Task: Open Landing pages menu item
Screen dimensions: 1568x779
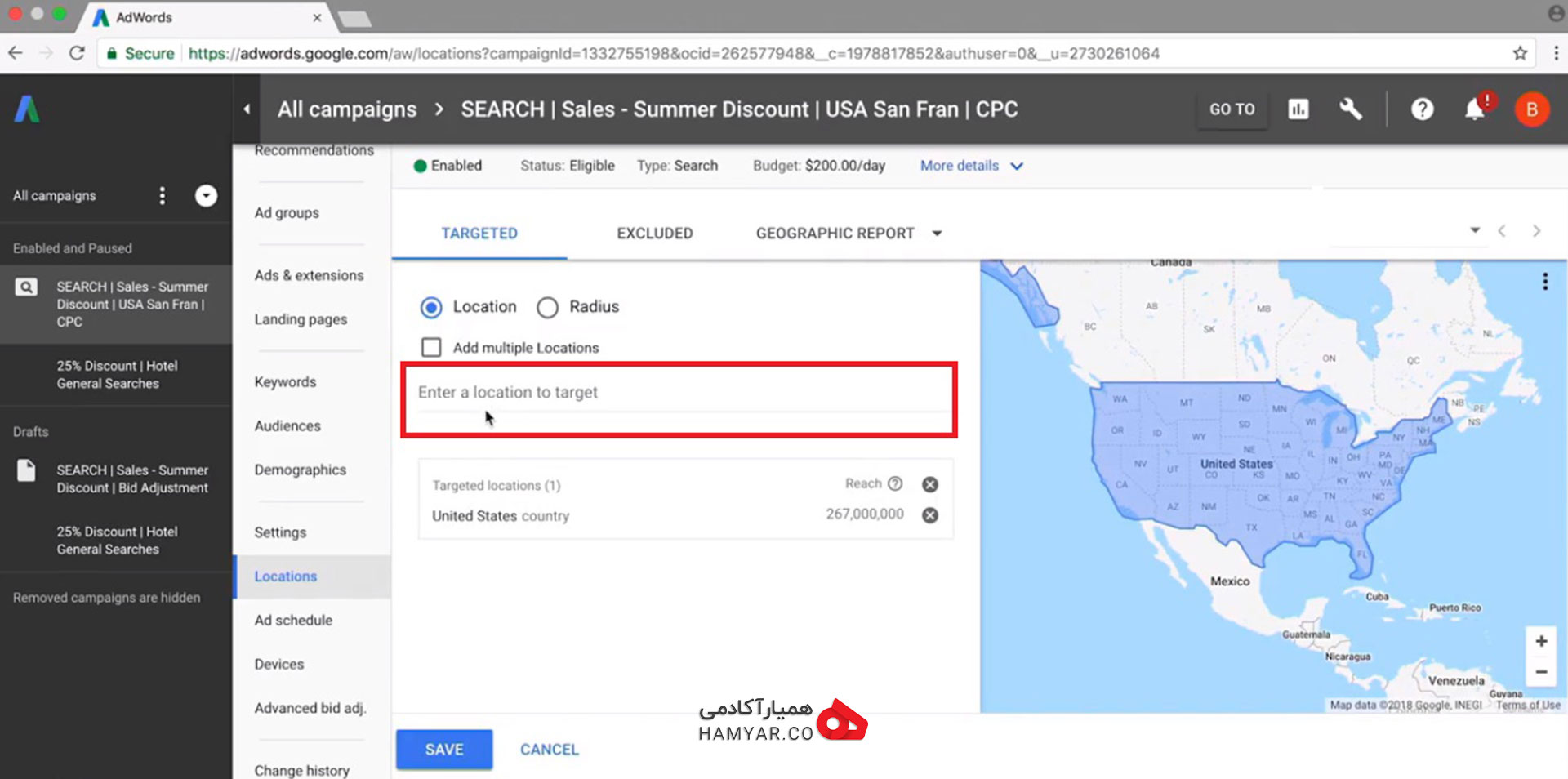Action: [301, 319]
